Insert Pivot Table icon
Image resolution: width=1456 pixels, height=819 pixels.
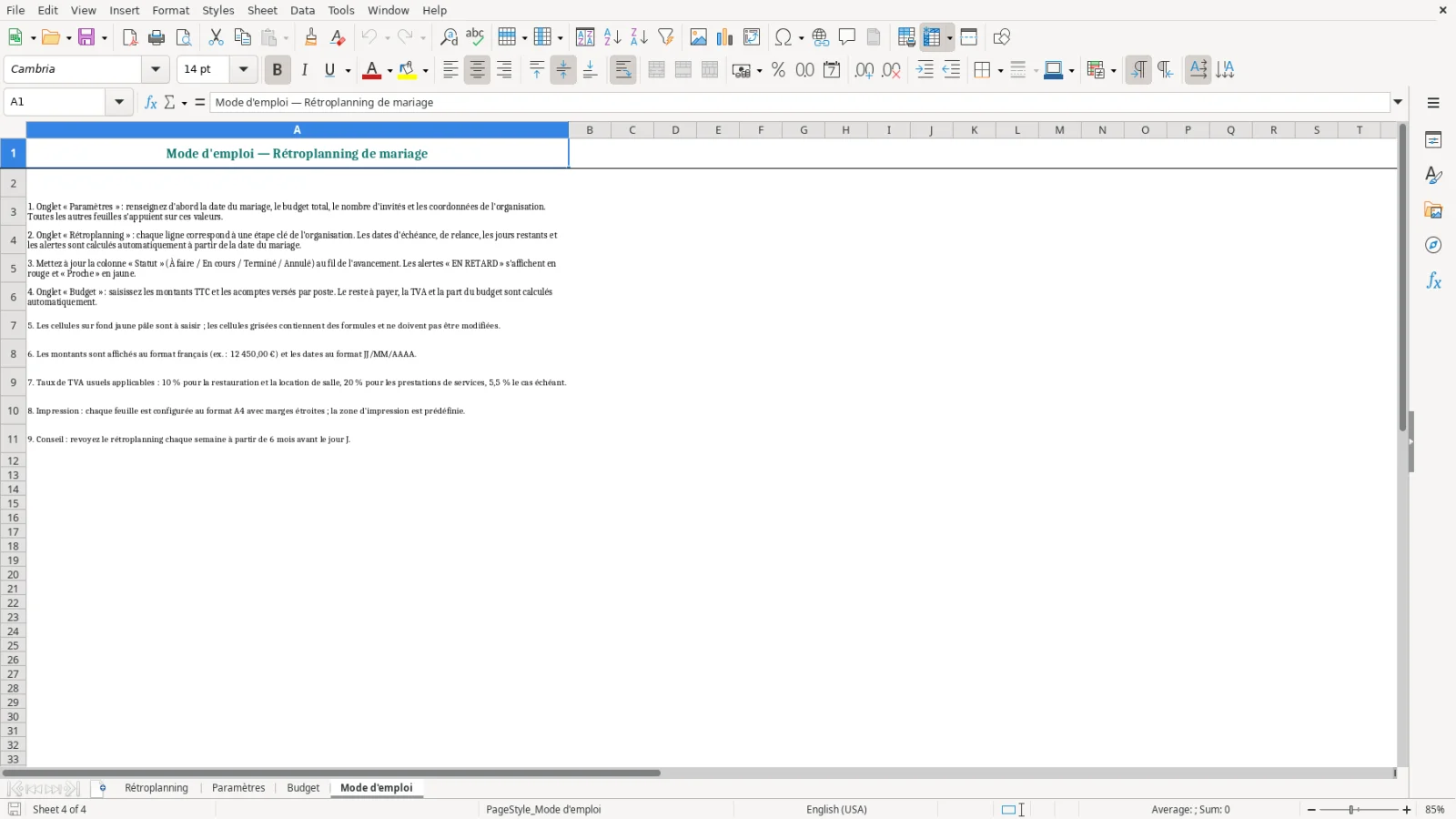(752, 37)
